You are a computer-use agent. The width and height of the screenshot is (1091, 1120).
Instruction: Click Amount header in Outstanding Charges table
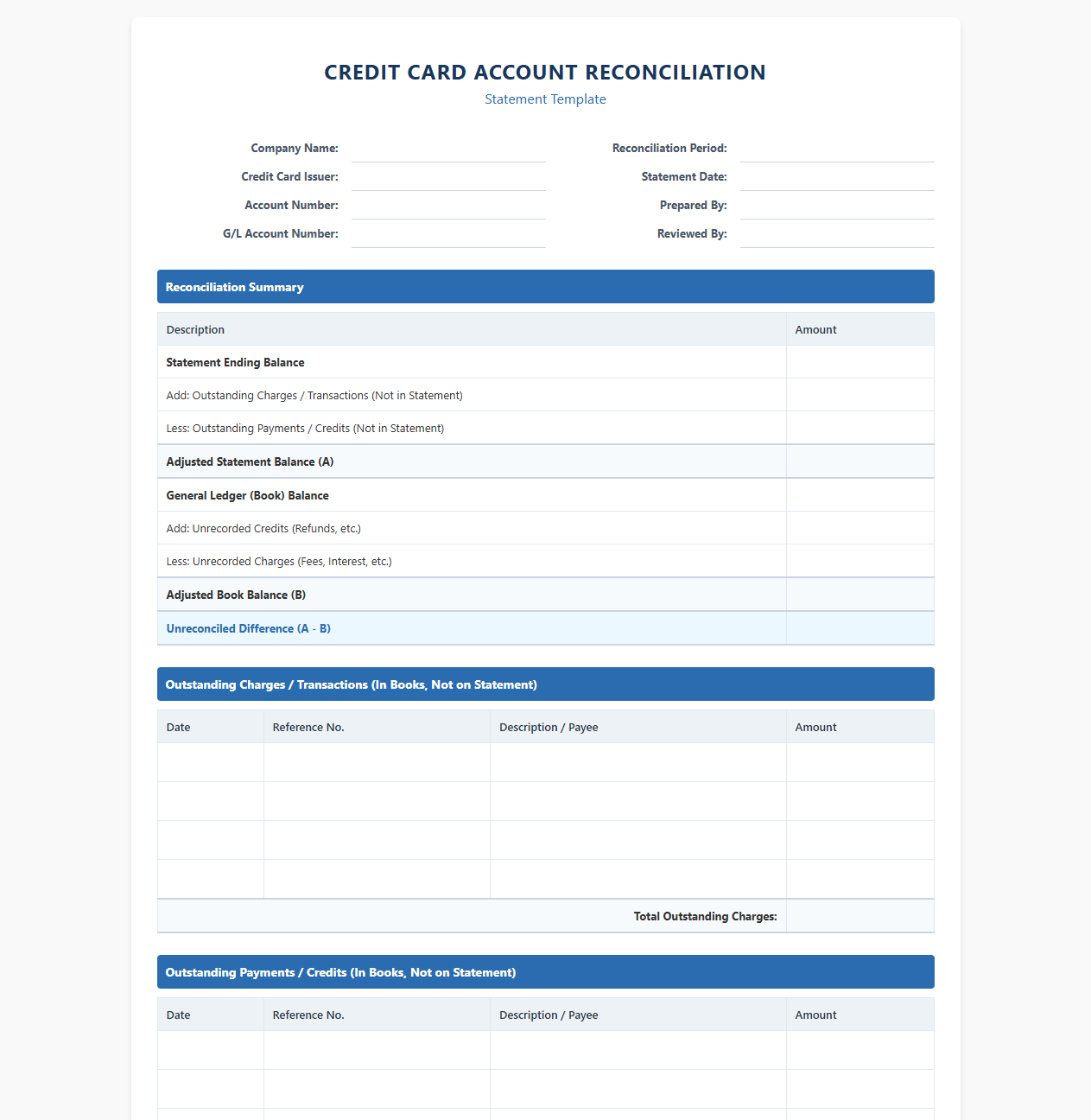pyautogui.click(x=860, y=727)
